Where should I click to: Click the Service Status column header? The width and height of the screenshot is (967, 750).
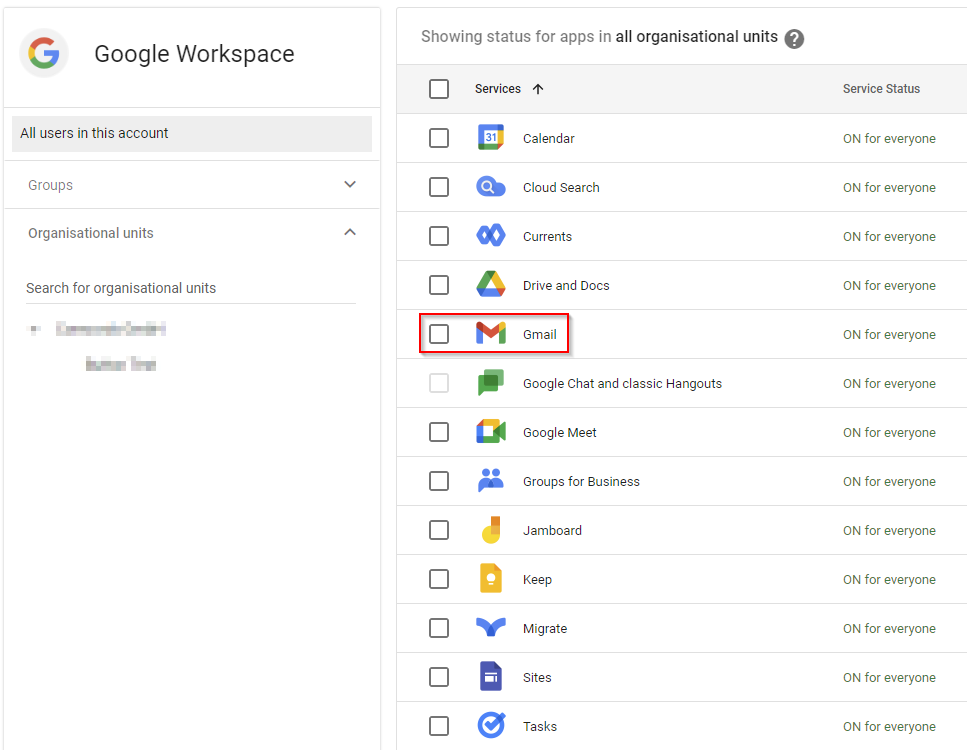881,89
